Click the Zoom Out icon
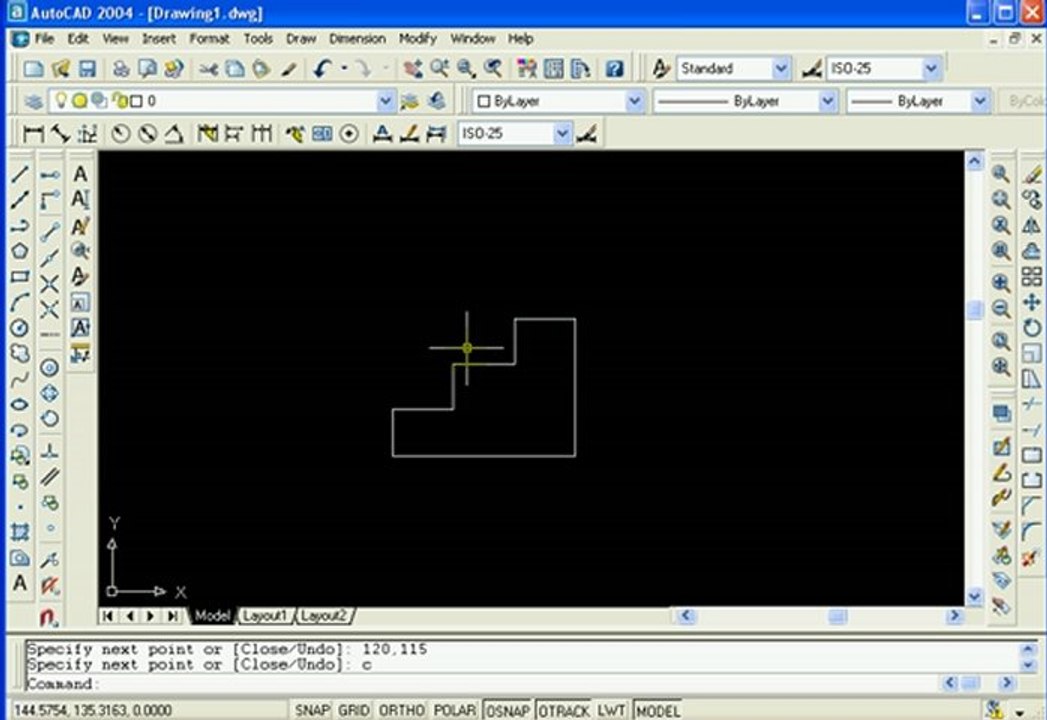Image resolution: width=1047 pixels, height=720 pixels. click(1000, 309)
